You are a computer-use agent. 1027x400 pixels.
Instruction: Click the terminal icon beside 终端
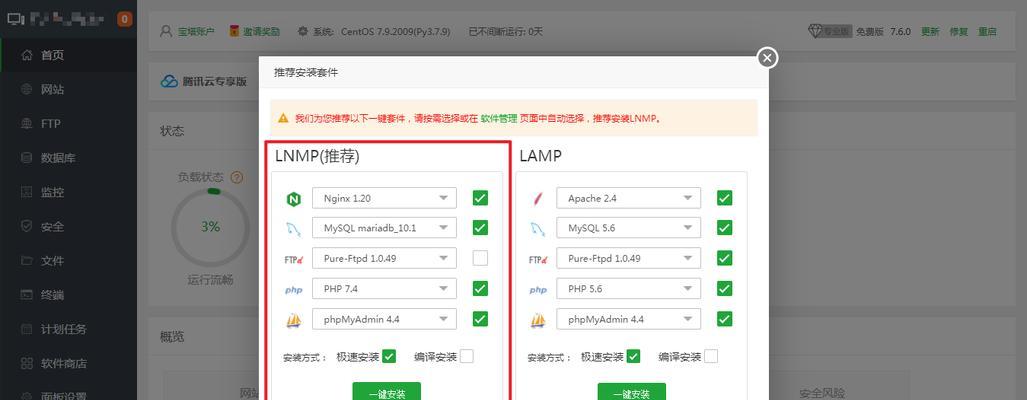click(x=26, y=295)
